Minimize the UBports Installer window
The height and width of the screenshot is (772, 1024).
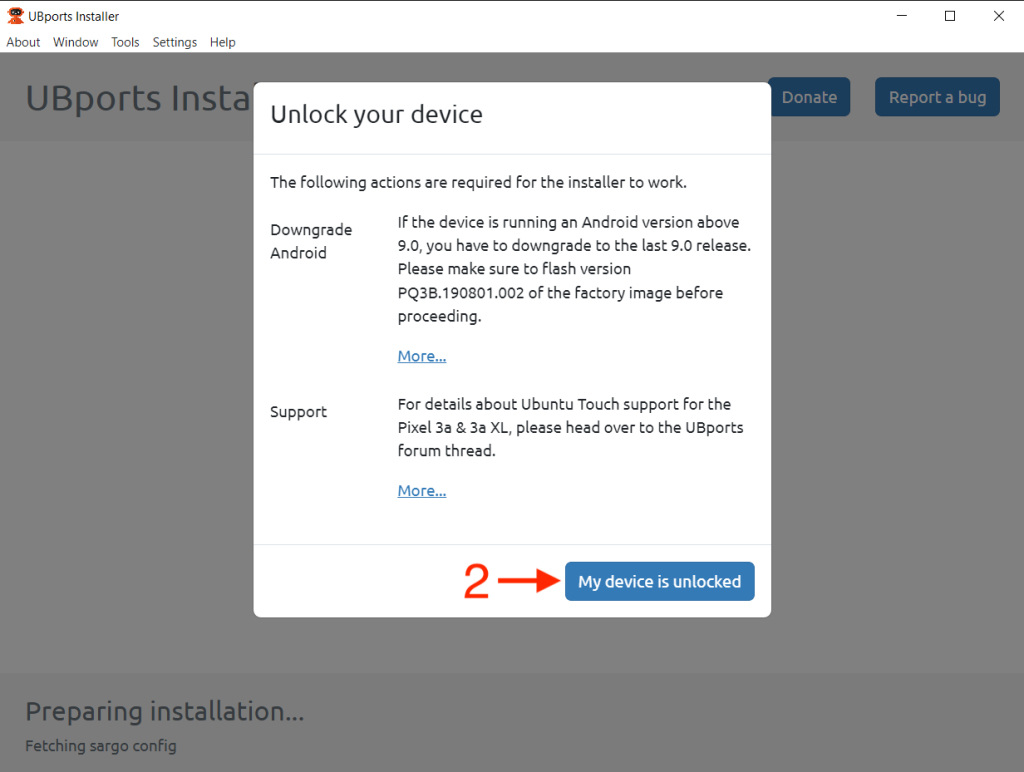point(901,16)
